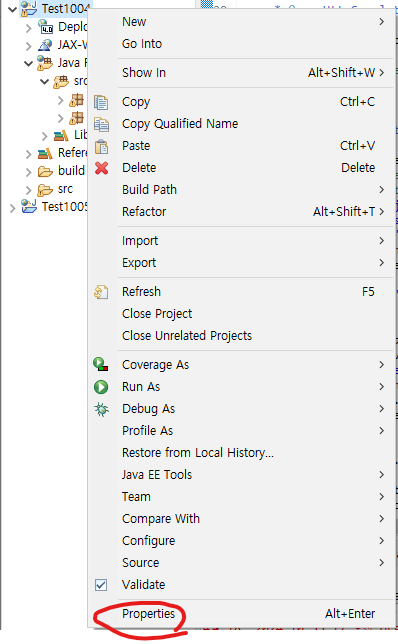Expand the build folder in tree
The width and height of the screenshot is (398, 644).
[x=28, y=171]
